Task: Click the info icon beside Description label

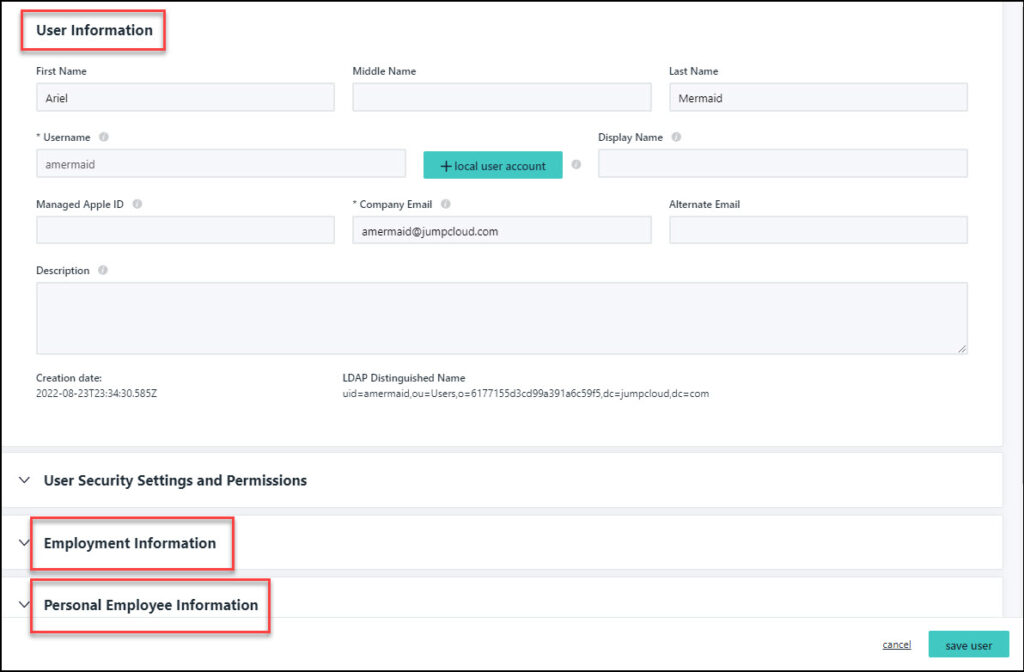Action: click(103, 270)
